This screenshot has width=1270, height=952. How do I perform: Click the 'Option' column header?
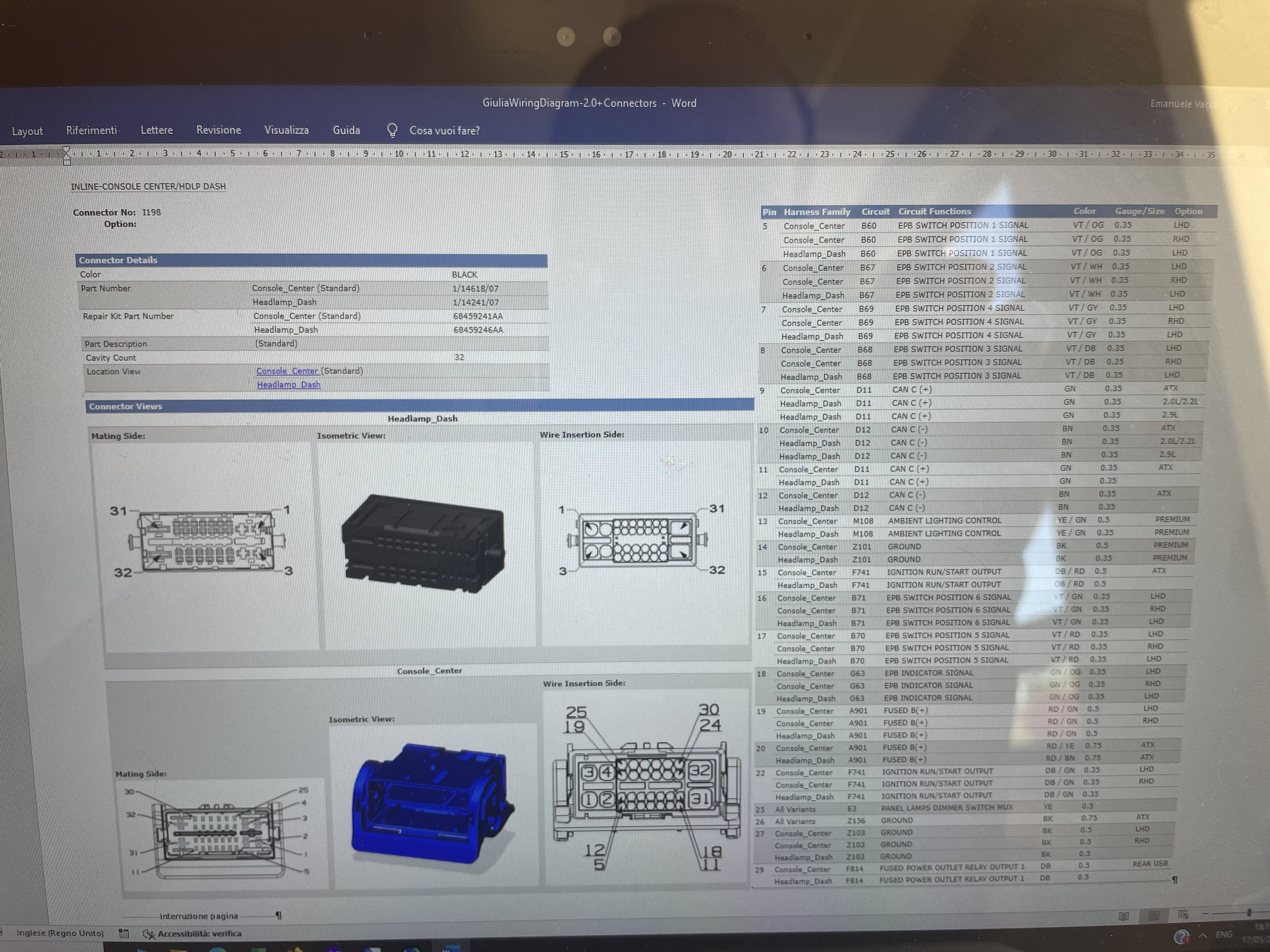coord(1188,211)
